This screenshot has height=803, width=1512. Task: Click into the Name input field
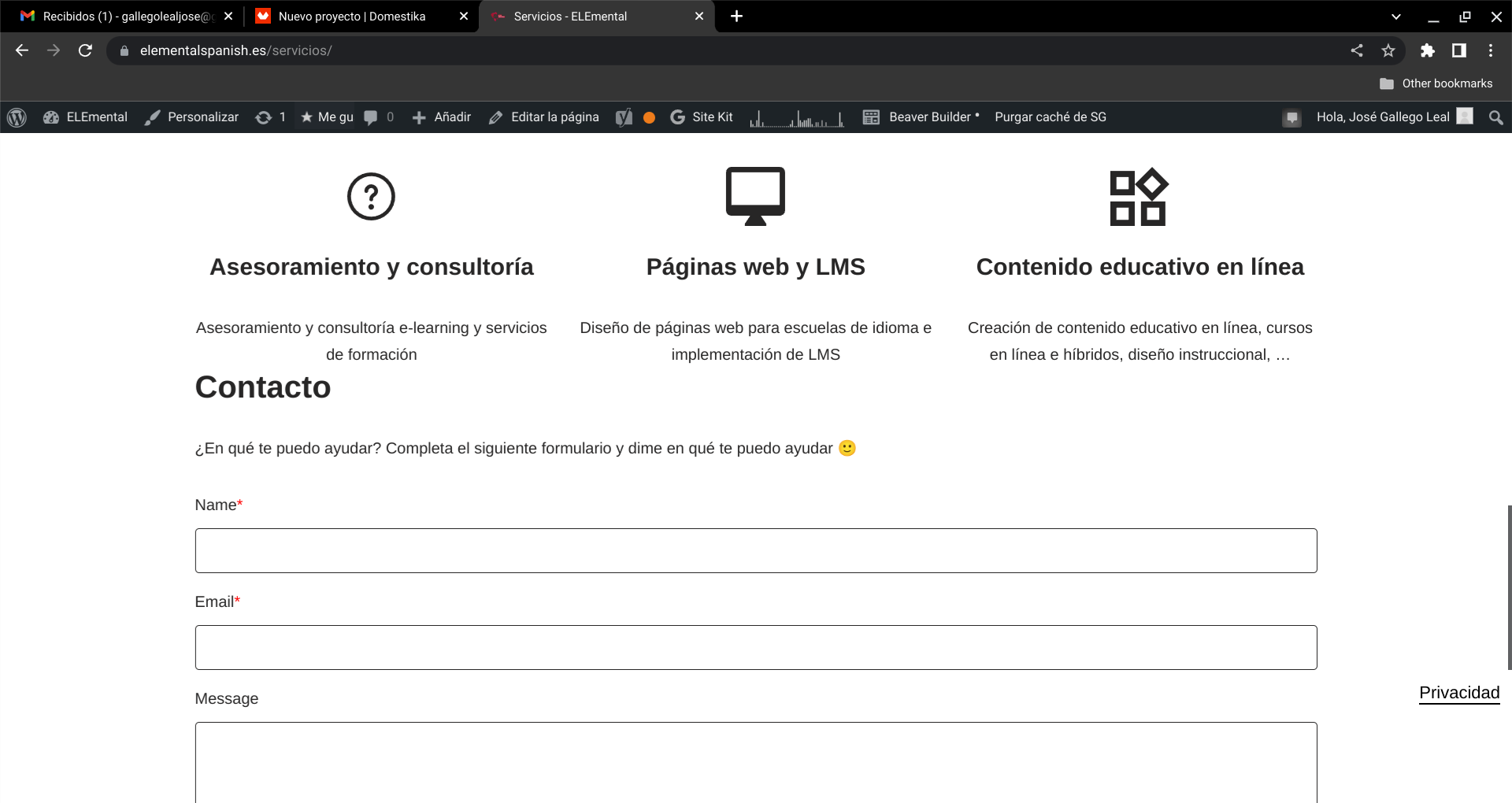[755, 550]
